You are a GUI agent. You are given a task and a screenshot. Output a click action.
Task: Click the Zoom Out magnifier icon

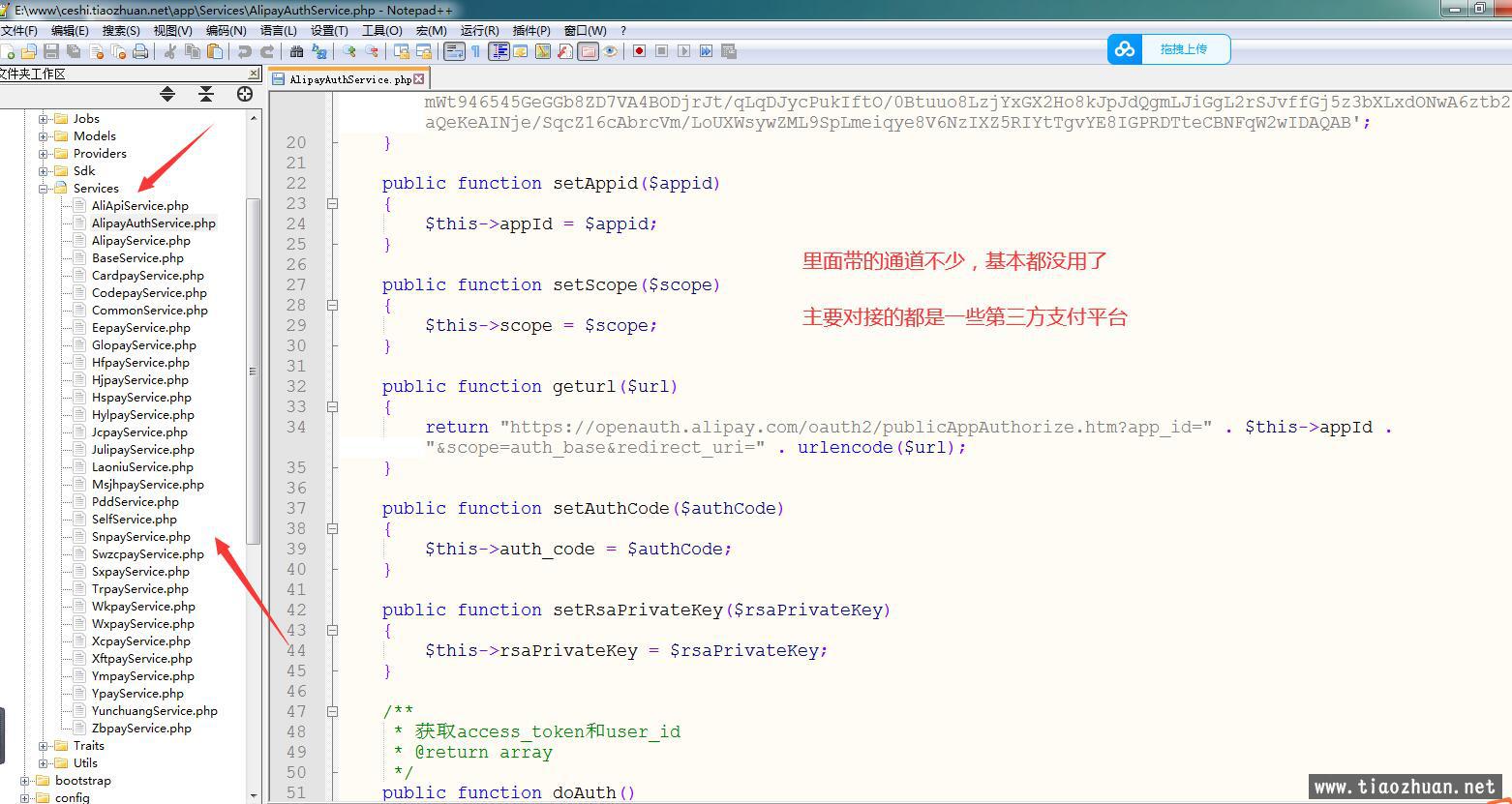(372, 51)
